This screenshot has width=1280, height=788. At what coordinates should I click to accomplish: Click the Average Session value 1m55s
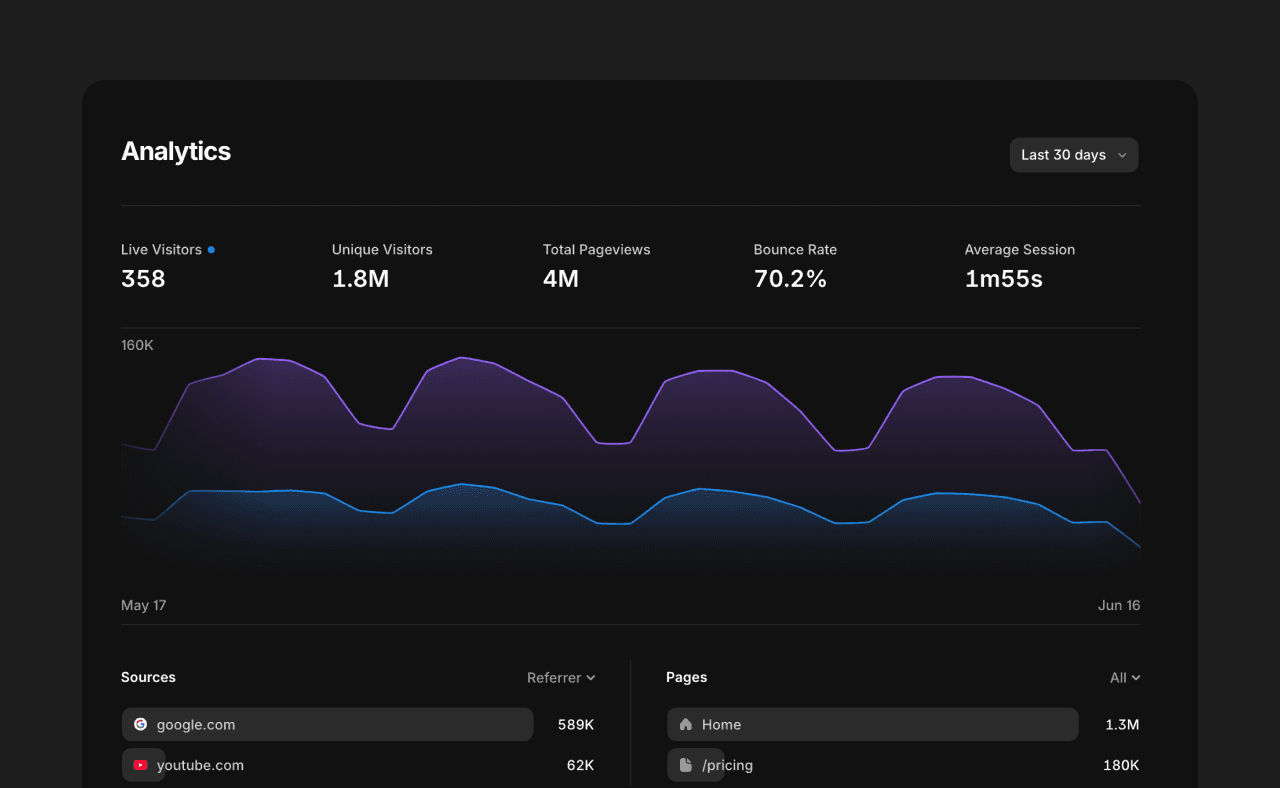coord(1003,279)
